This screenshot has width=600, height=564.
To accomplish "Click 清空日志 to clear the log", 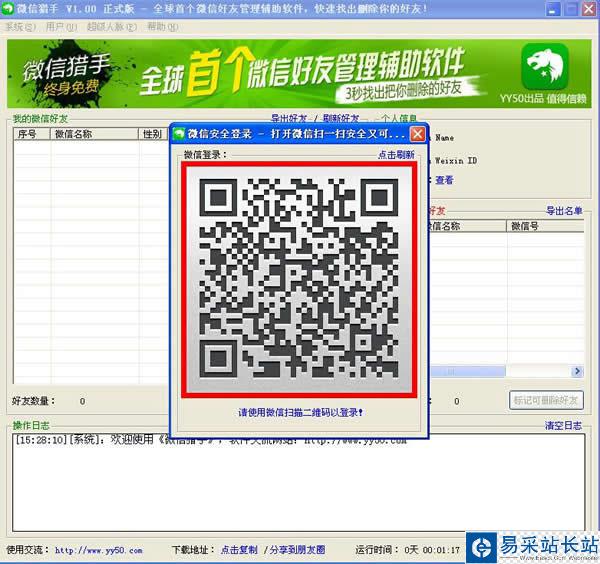I will (563, 425).
